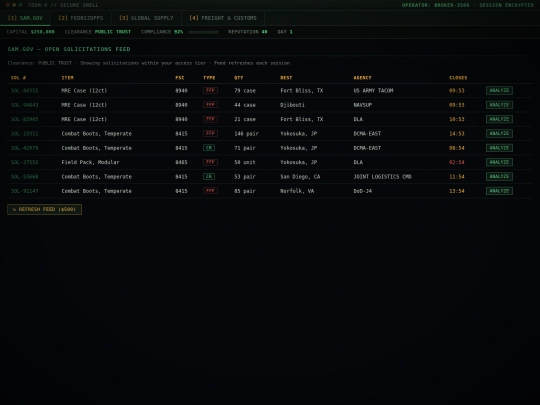Image resolution: width=540 pixels, height=405 pixels.
Task: Open solicitation link SOL-27552
Action: click(x=24, y=162)
